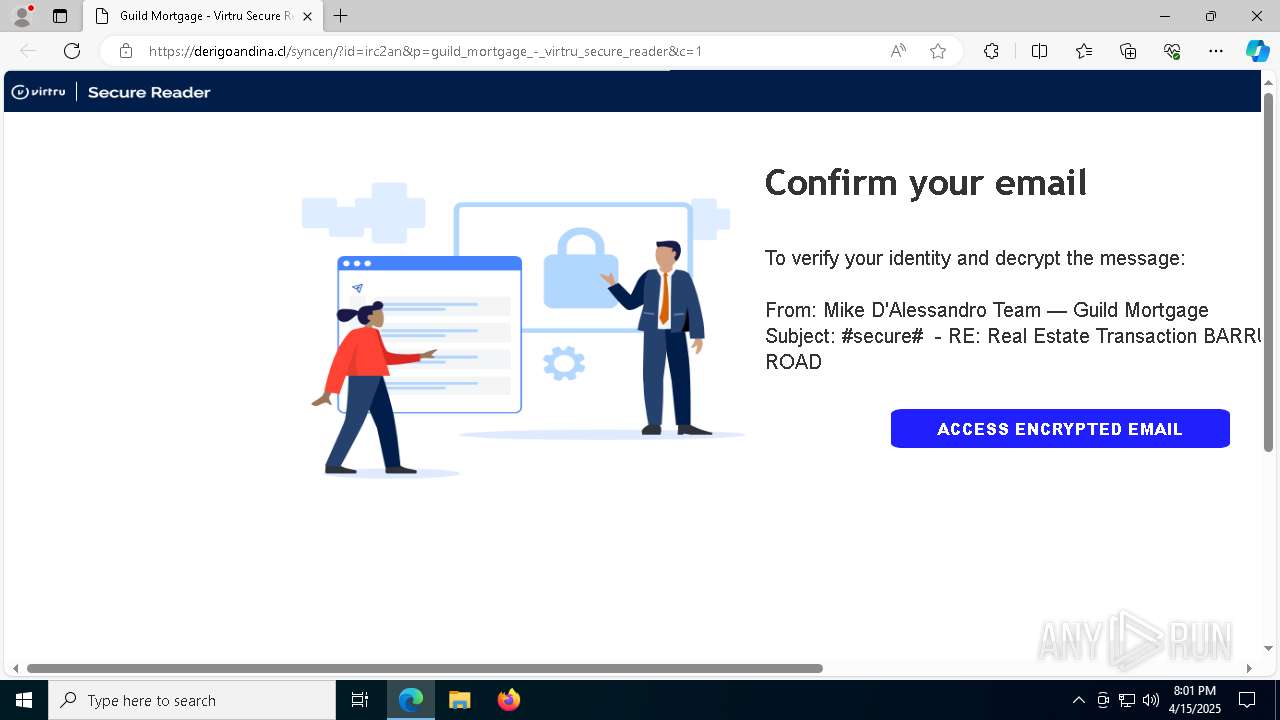The width and height of the screenshot is (1280, 720).
Task: Add this page to favorites
Action: 938,51
